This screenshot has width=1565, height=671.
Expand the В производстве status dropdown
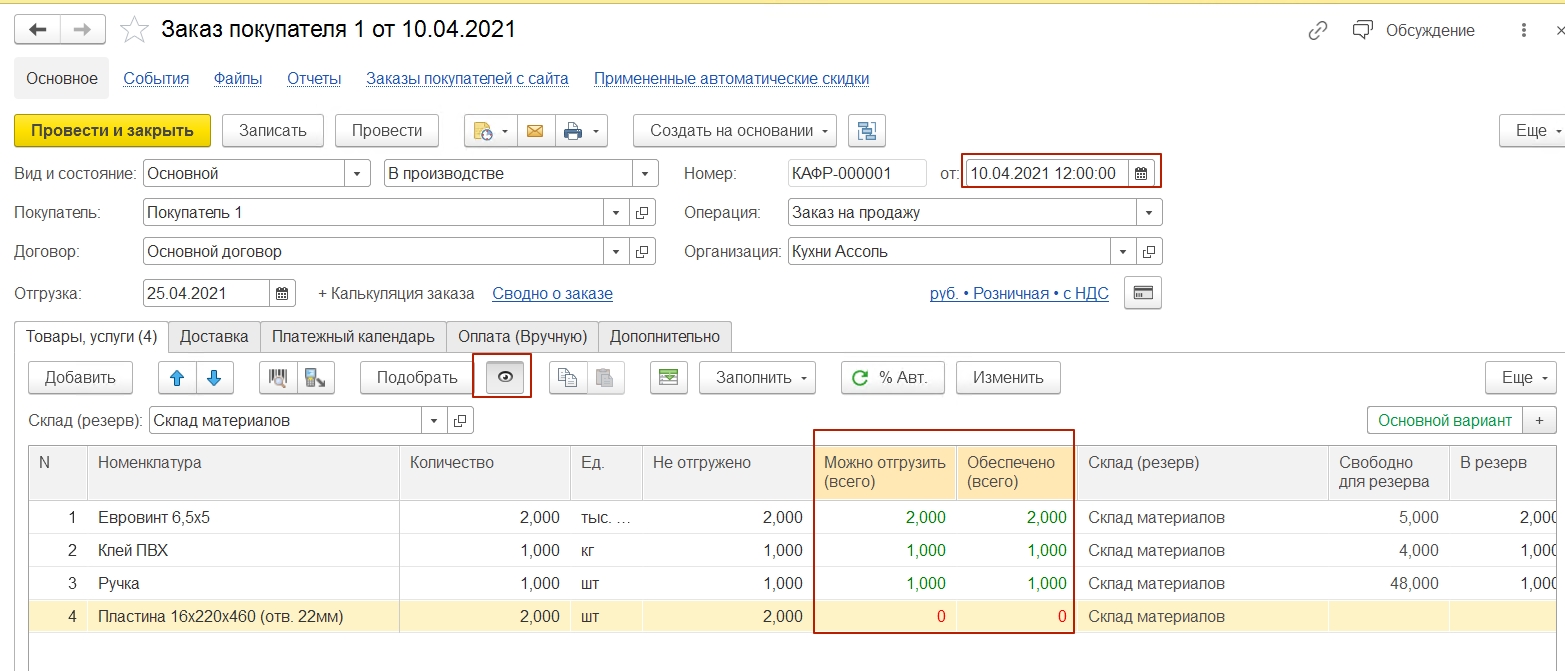coord(646,174)
